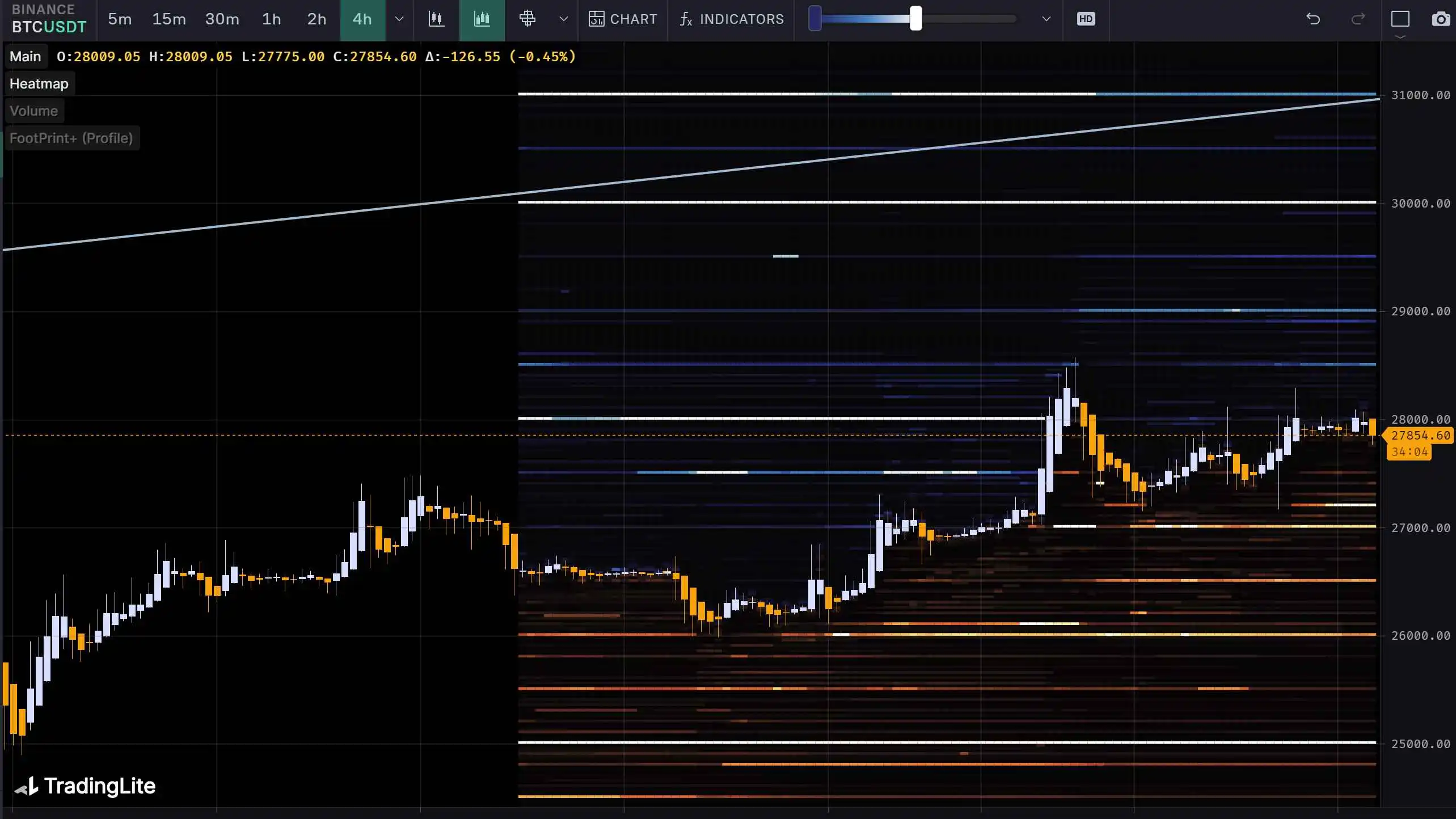Open the INDICATORS menu

tap(731, 19)
